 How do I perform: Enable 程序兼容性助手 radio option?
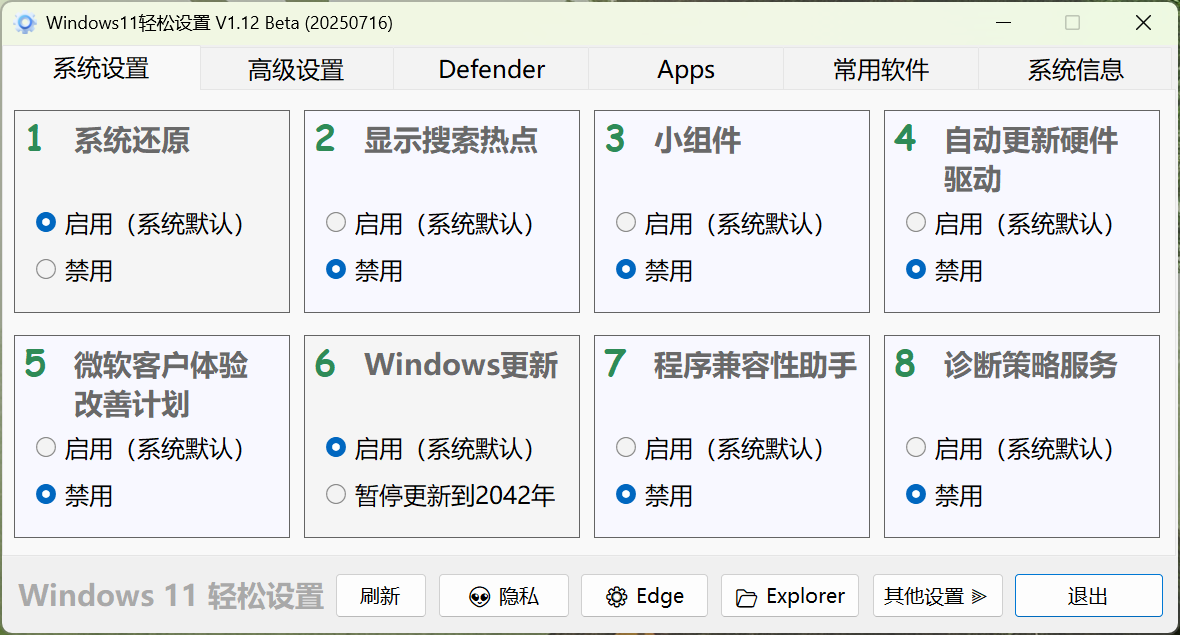point(626,448)
